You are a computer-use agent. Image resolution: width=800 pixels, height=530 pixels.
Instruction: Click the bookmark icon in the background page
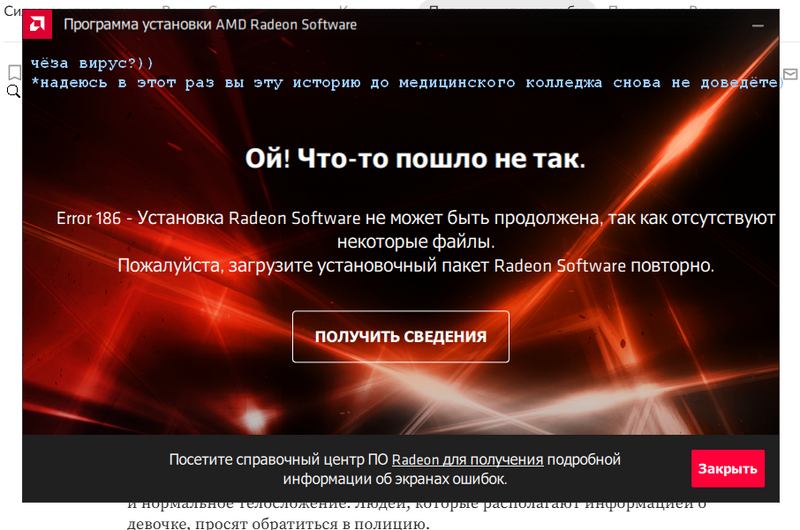(x=14, y=72)
